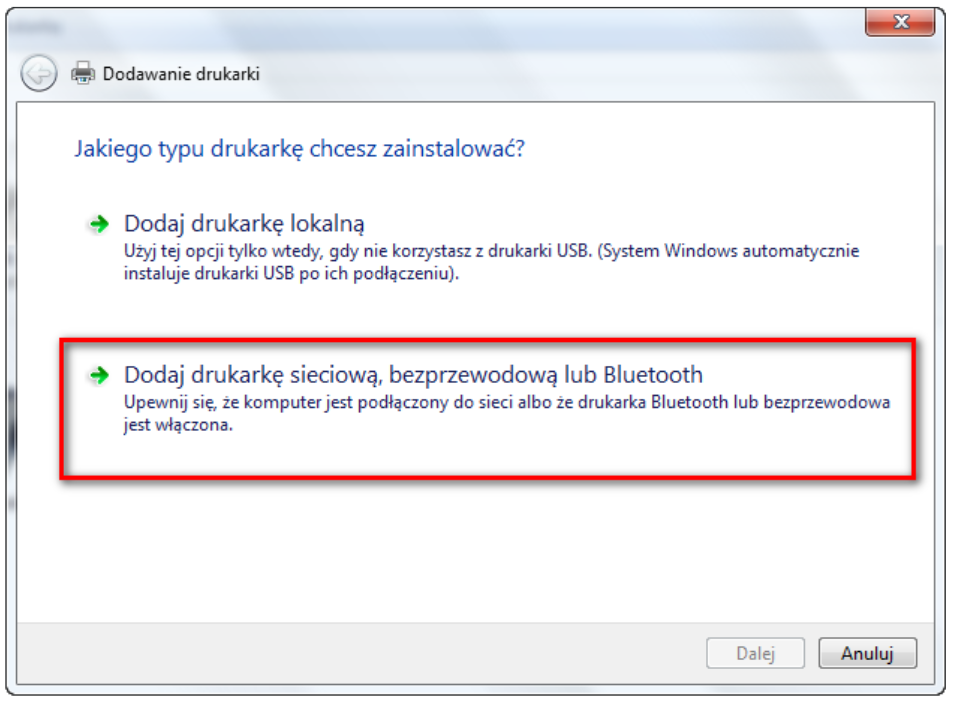Click the USB printer description text
Image resolution: width=953 pixels, height=703 pixels.
coord(491,262)
